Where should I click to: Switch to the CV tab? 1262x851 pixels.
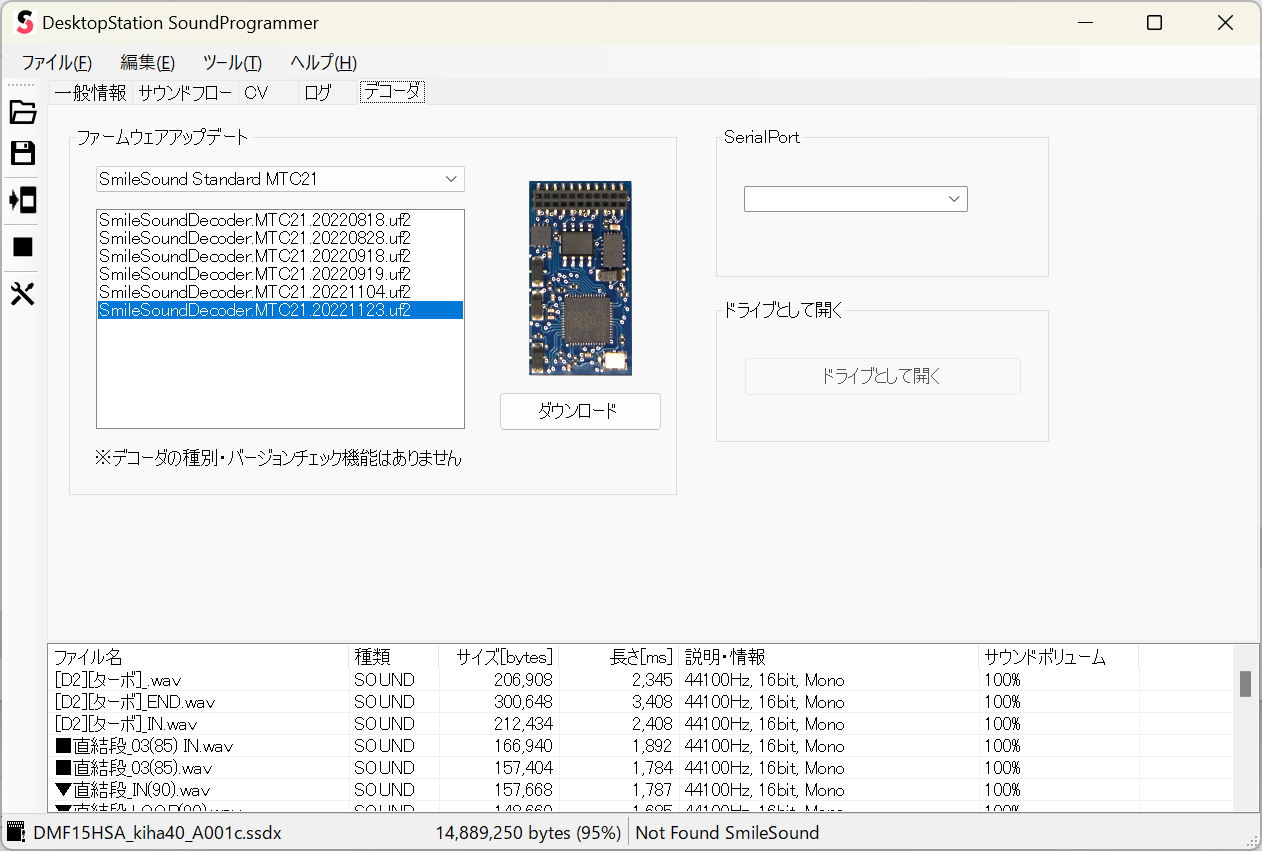click(256, 93)
